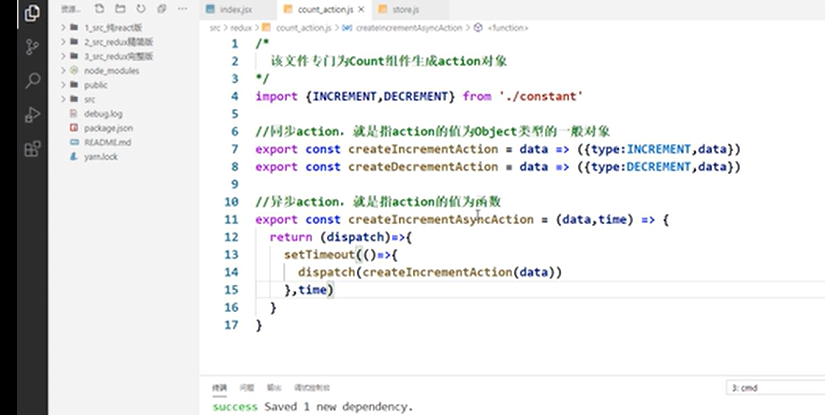Image resolution: width=825 pixels, height=415 pixels.
Task: Open the '3: cmd' terminal selector dropdown
Action: [775, 388]
